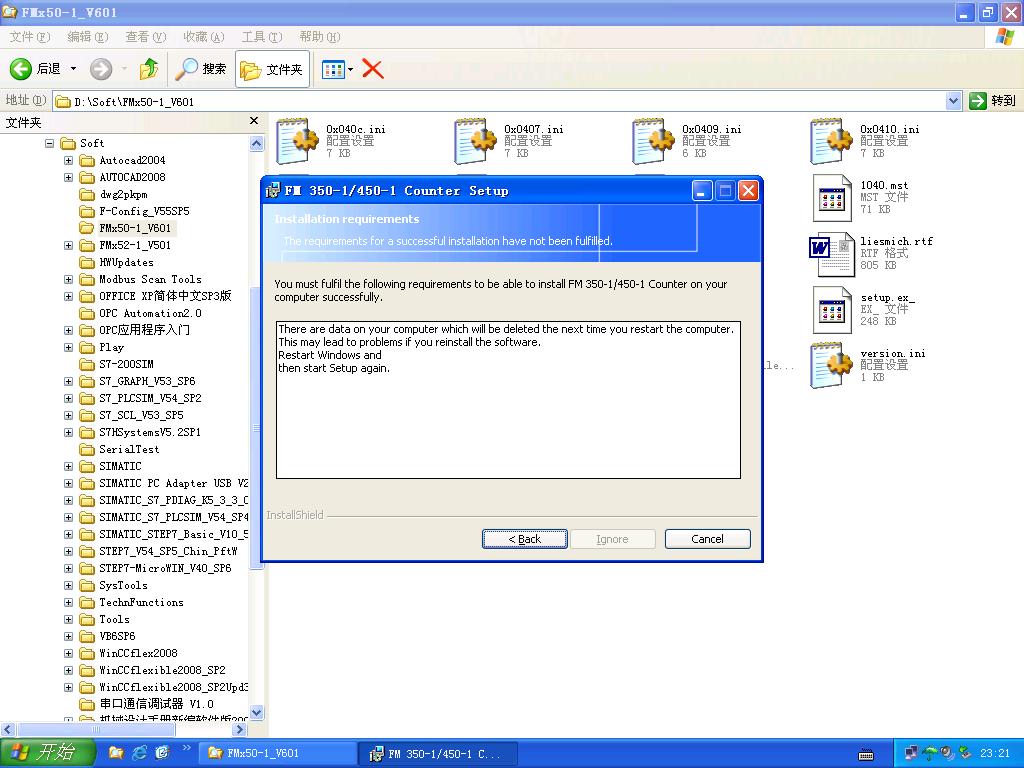Select the 0x0409.ini file icon
Viewport: 1024px width, 768px height.
(x=652, y=140)
